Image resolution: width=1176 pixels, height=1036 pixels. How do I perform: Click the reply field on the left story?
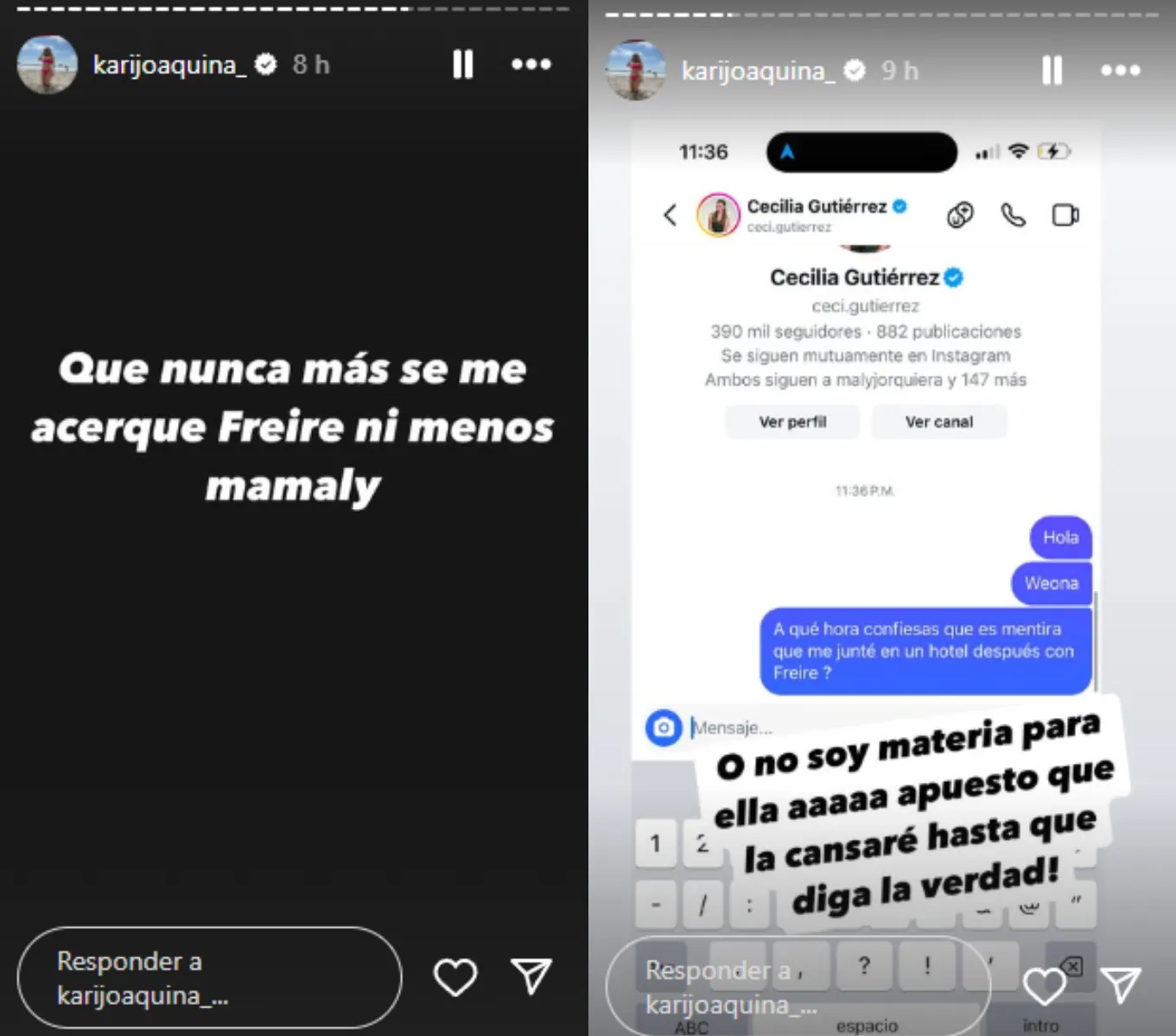click(x=209, y=977)
